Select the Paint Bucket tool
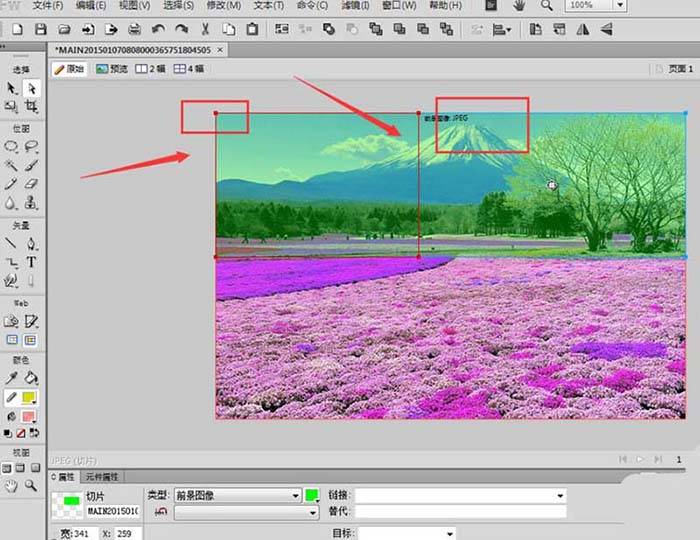The image size is (700, 540). pos(30,378)
